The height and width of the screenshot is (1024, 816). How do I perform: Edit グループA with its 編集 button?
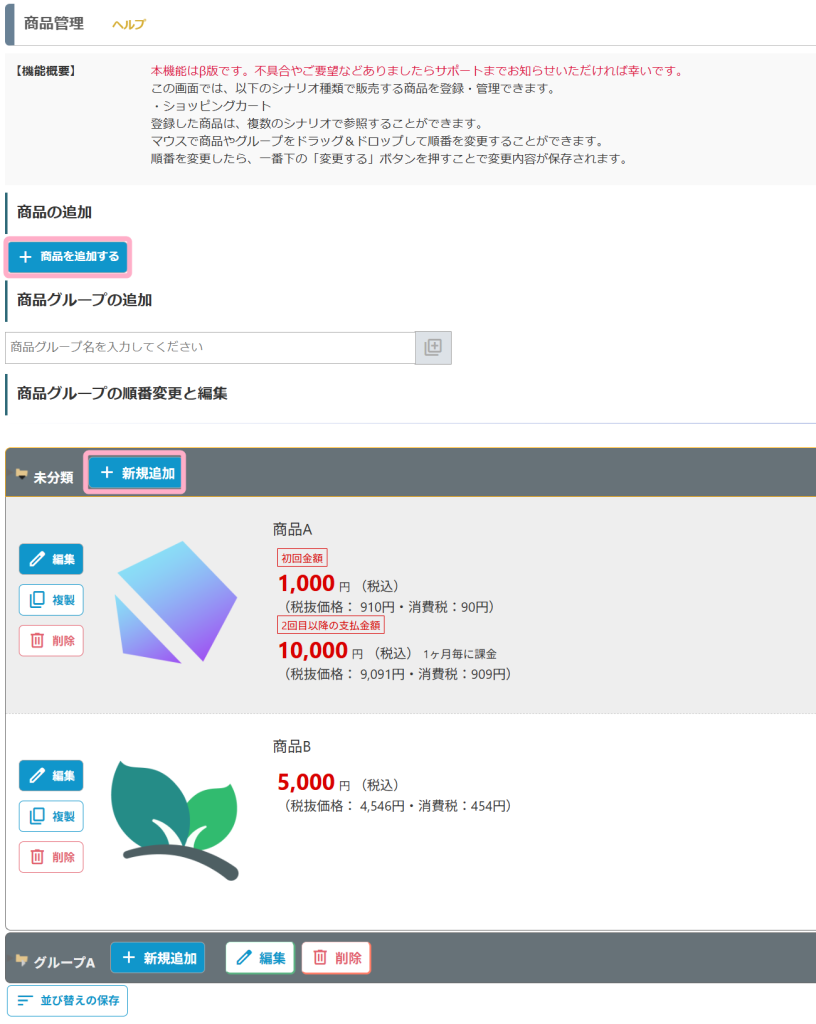260,958
